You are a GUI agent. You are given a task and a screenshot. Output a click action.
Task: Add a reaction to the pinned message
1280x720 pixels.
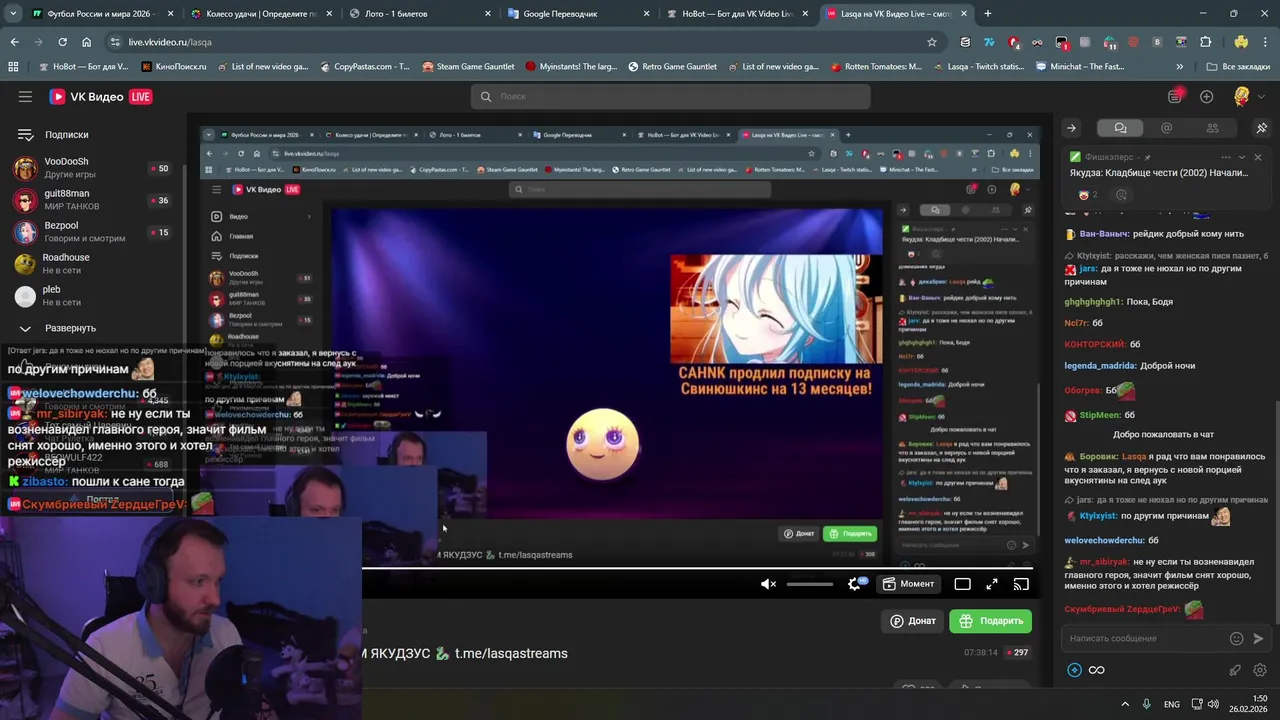[1121, 195]
